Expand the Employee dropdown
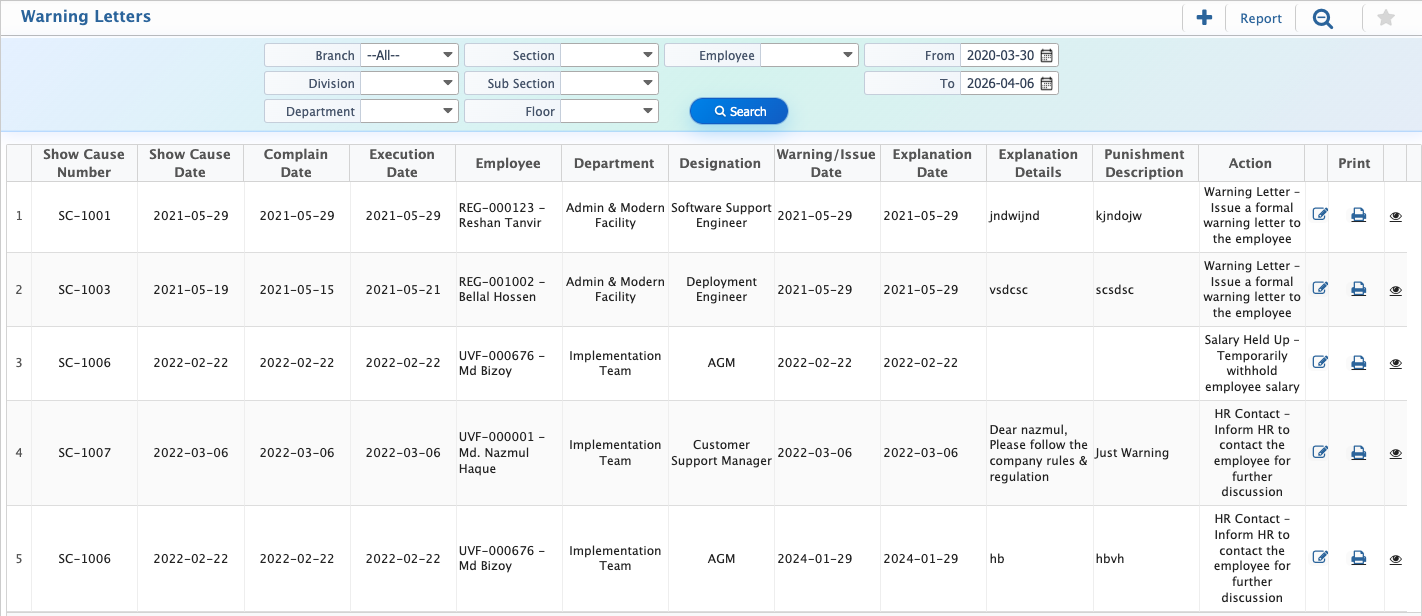 pos(809,56)
